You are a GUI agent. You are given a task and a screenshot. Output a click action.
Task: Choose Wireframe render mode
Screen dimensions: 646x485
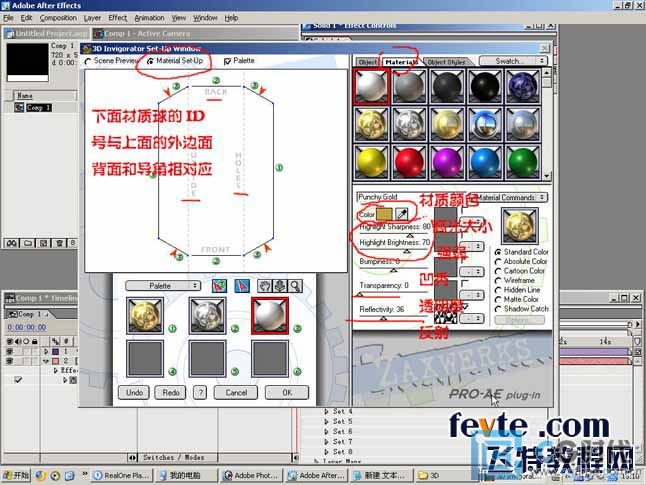[x=498, y=281]
